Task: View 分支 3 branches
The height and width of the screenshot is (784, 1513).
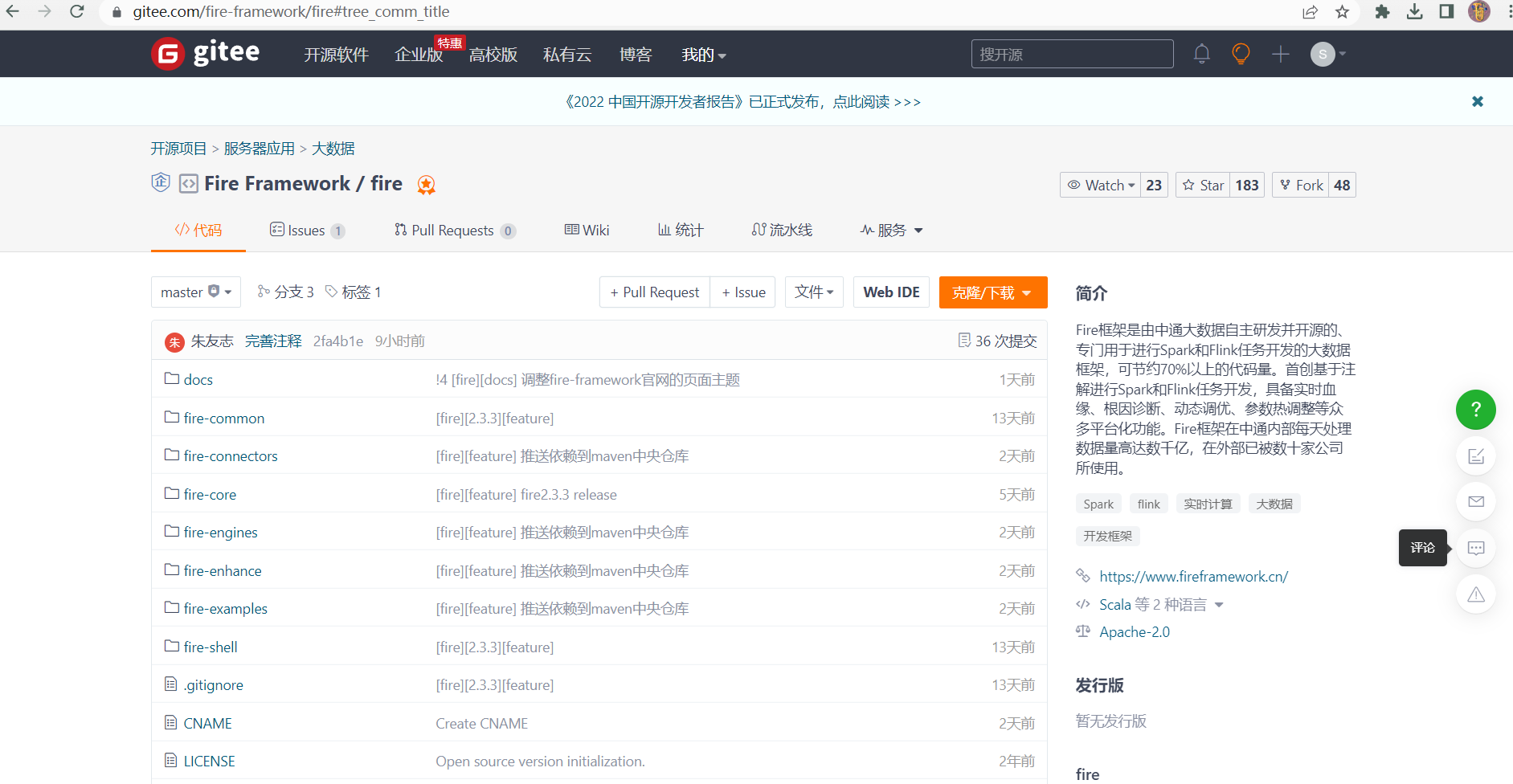Action: coord(285,292)
